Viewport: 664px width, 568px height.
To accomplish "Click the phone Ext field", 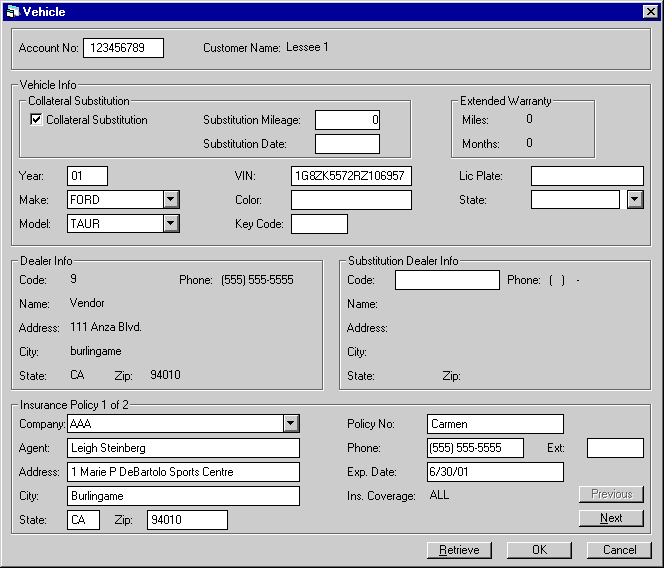I will coord(615,448).
